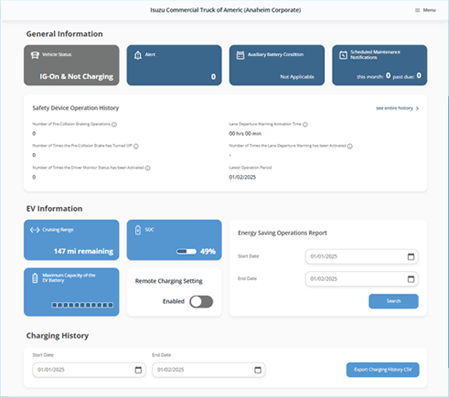Open calendar picker for Charging History Start Date
Image resolution: width=449 pixels, height=397 pixels.
[138, 370]
